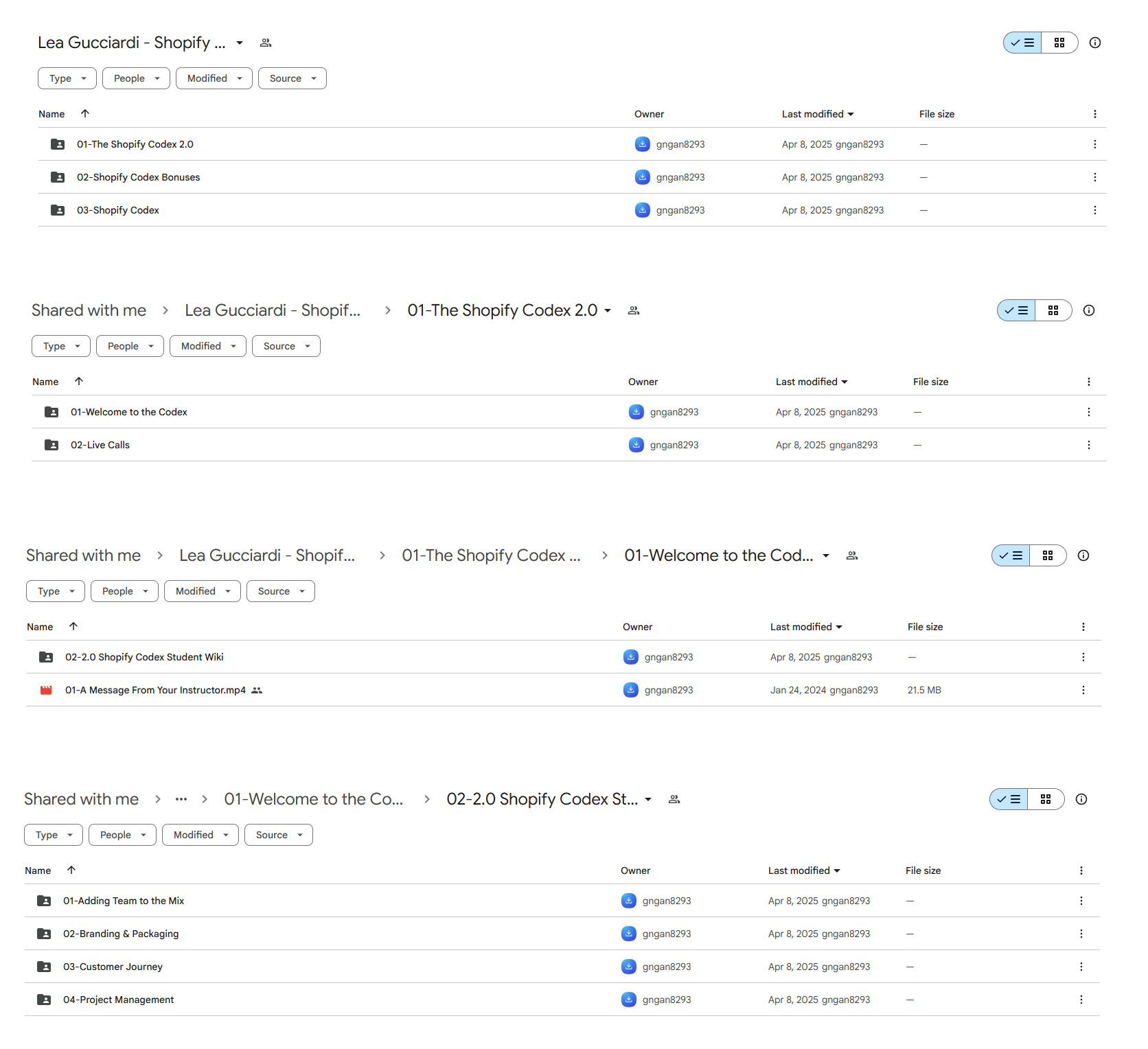Screen dimensions: 1148x1049
Task: Open more actions for 02-Branding & Packaging
Action: point(1081,934)
